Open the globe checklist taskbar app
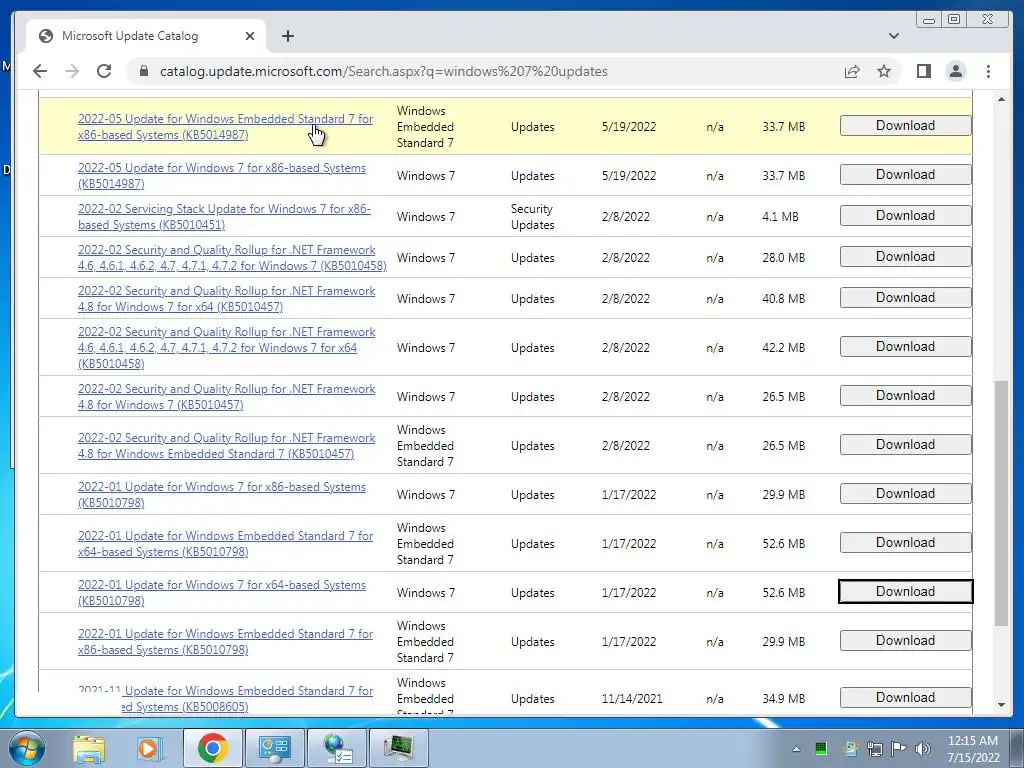The width and height of the screenshot is (1024, 768). (x=337, y=748)
